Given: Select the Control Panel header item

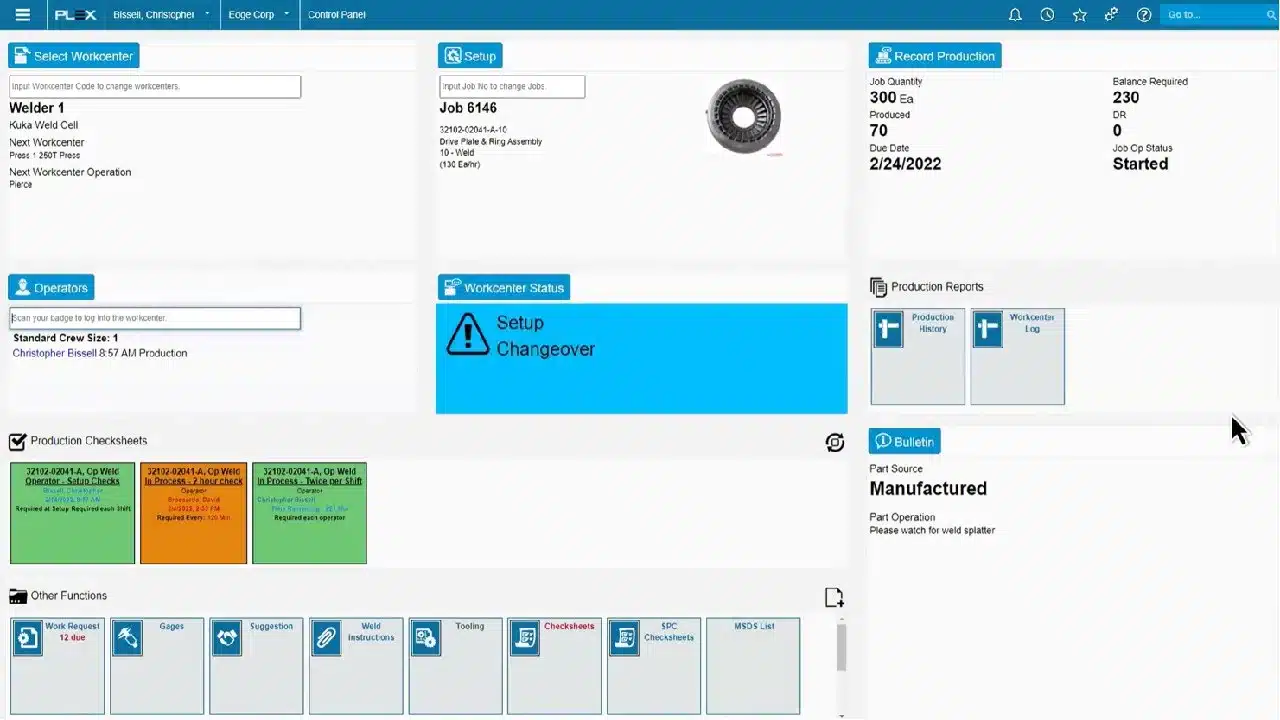Looking at the screenshot, I should pos(337,15).
